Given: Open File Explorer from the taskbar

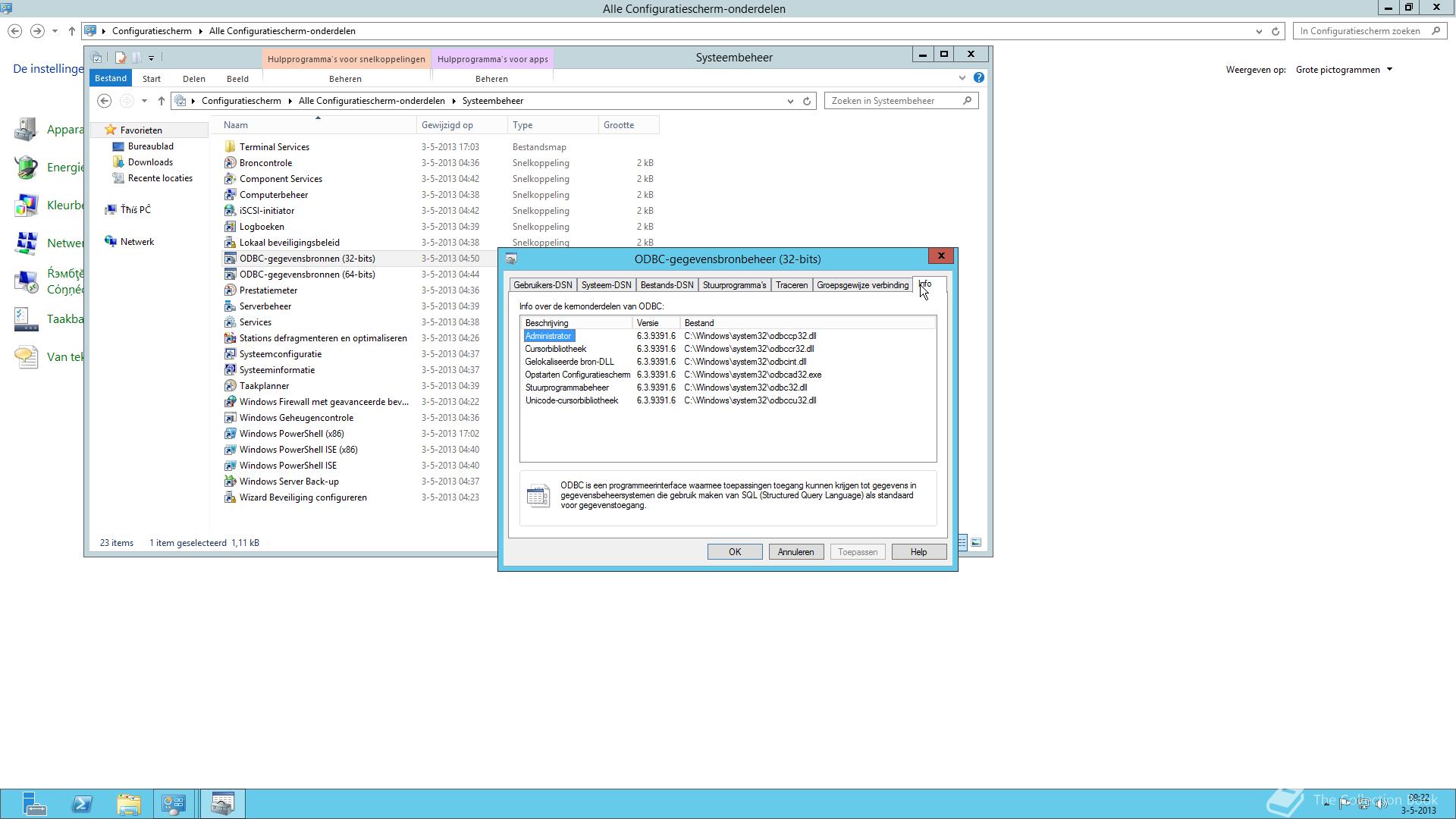Looking at the screenshot, I should coord(129,804).
